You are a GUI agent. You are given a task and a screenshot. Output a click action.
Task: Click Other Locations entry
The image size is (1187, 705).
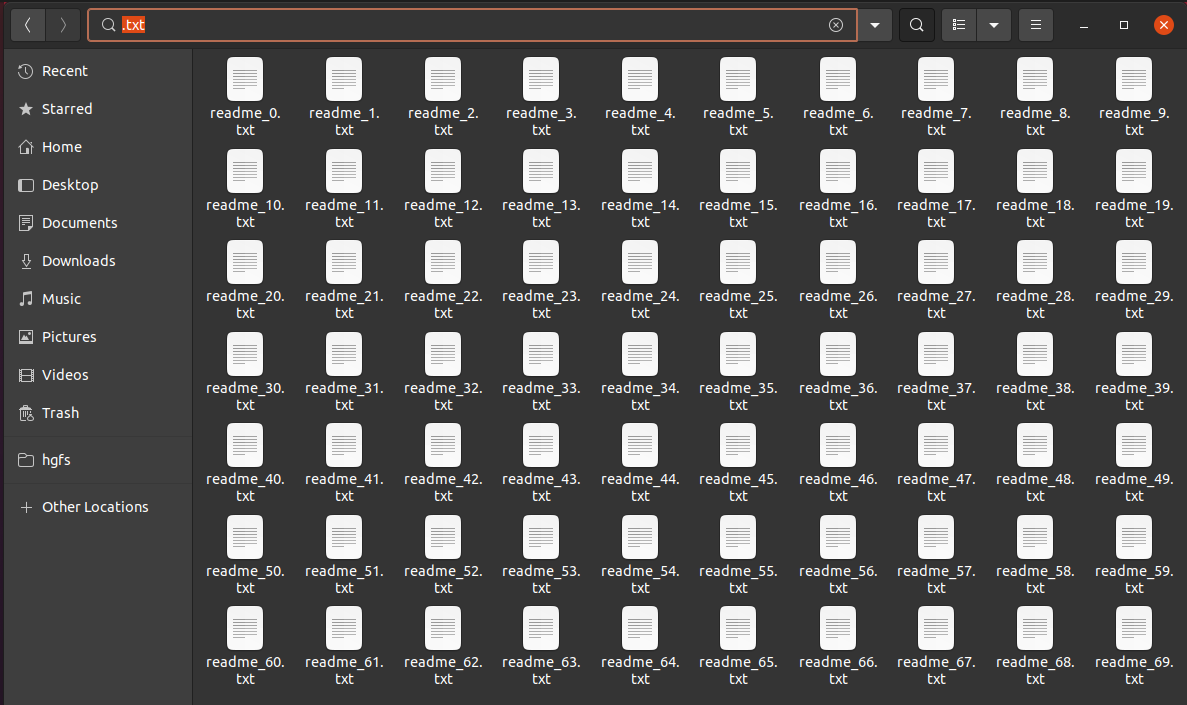point(94,507)
